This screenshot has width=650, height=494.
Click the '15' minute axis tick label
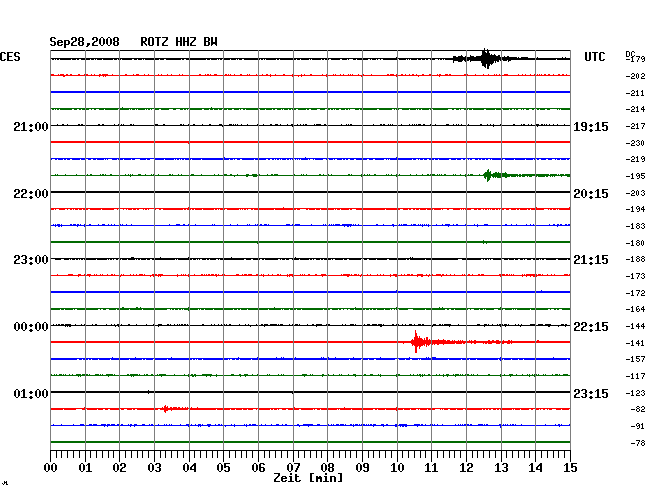[x=570, y=468]
